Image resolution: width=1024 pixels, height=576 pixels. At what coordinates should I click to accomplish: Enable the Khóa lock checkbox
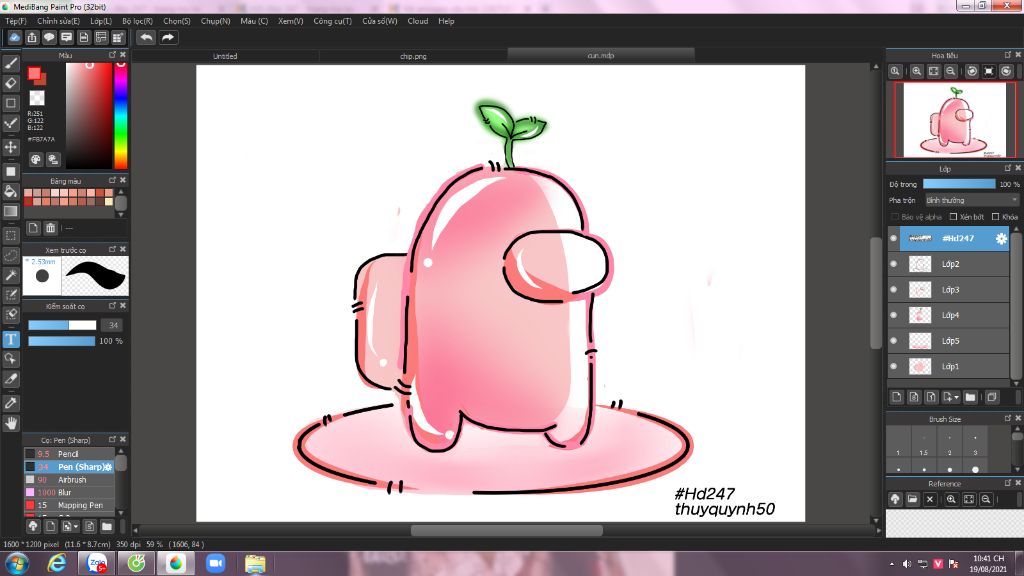tap(995, 217)
